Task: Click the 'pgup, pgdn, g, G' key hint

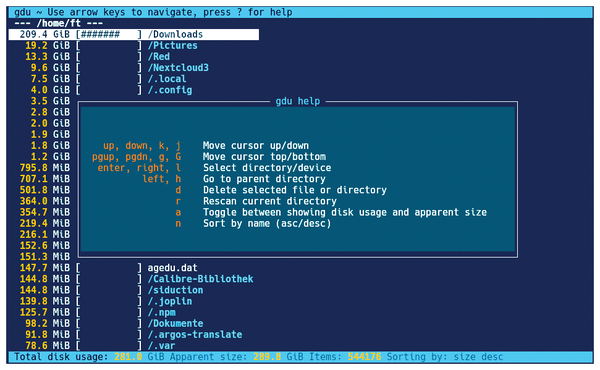Action: pyautogui.click(x=137, y=156)
